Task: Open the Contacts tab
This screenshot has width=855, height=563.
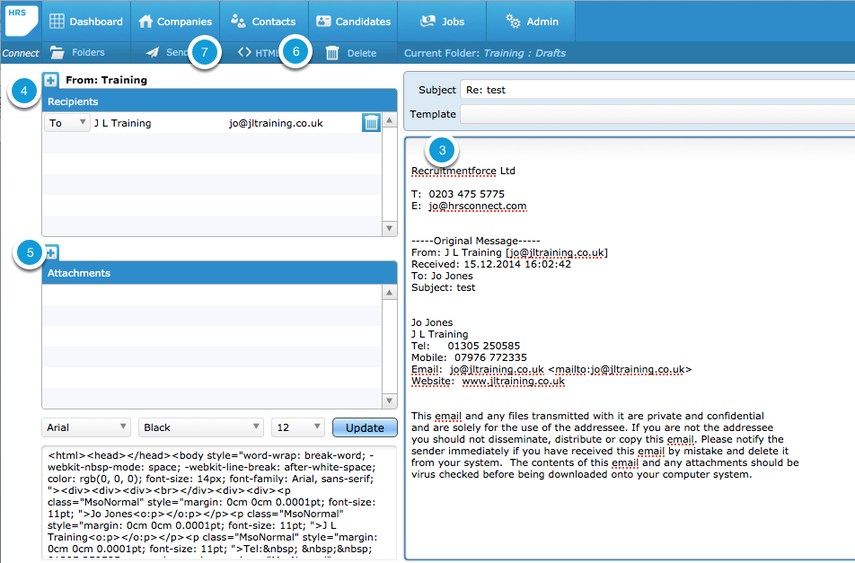Action: pos(264,21)
